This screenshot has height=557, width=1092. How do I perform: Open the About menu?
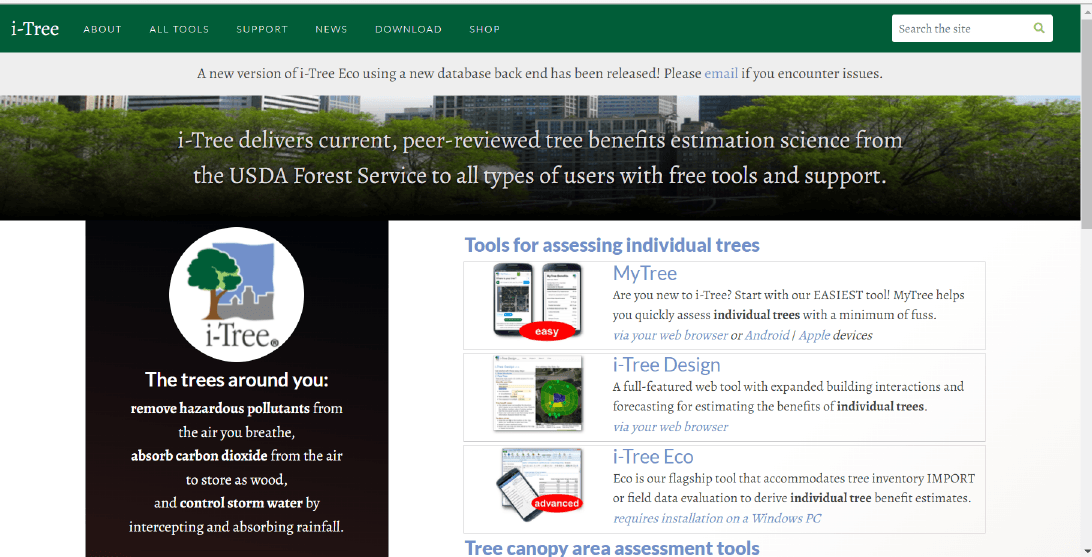tap(102, 29)
